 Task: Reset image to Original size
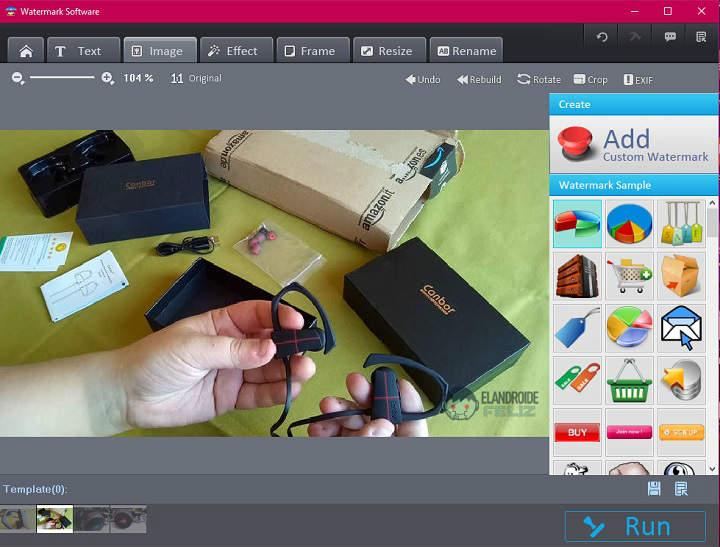196,78
